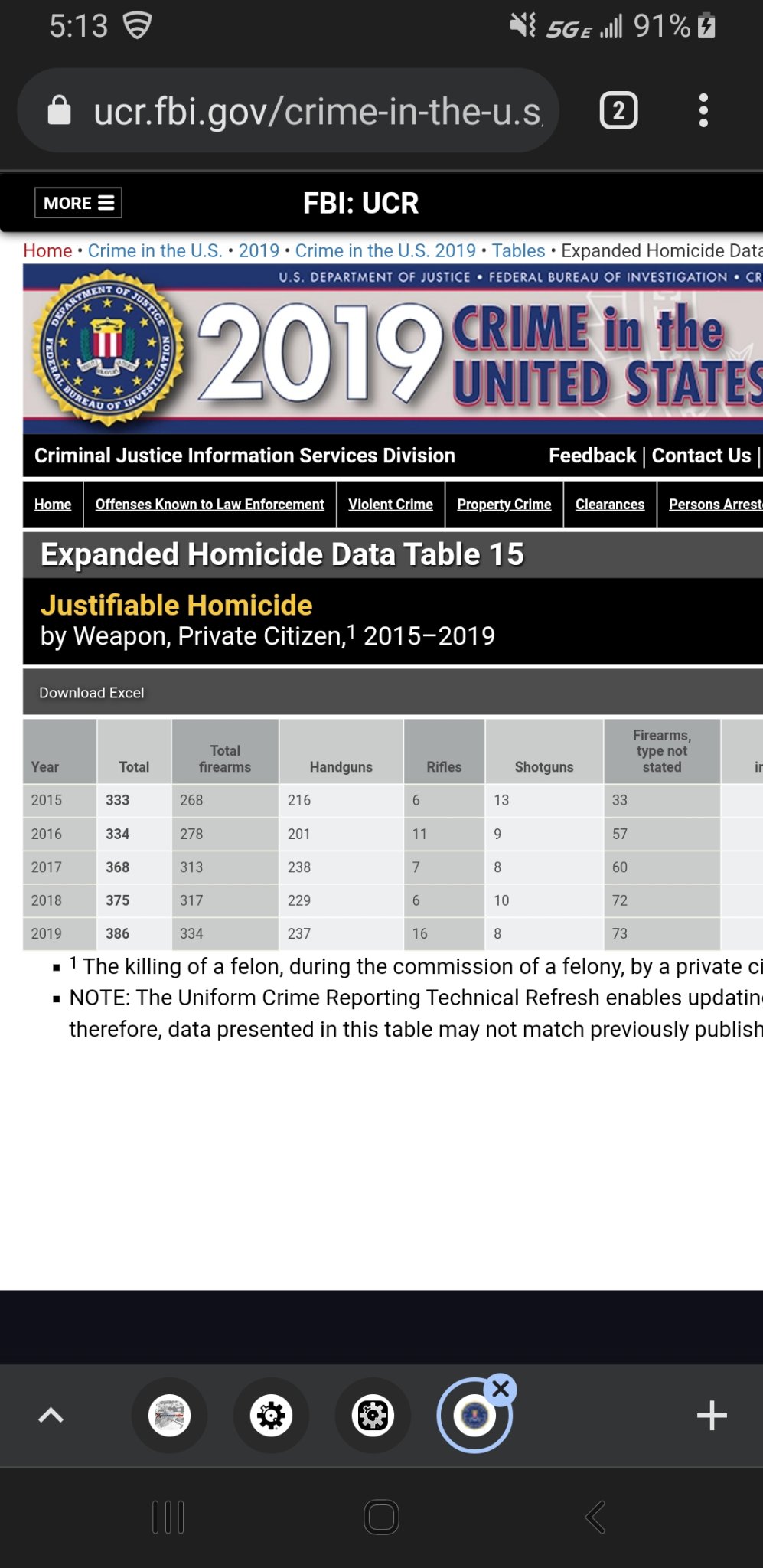Select the Clearances tab
Screen dimensions: 763x1568
610,505
